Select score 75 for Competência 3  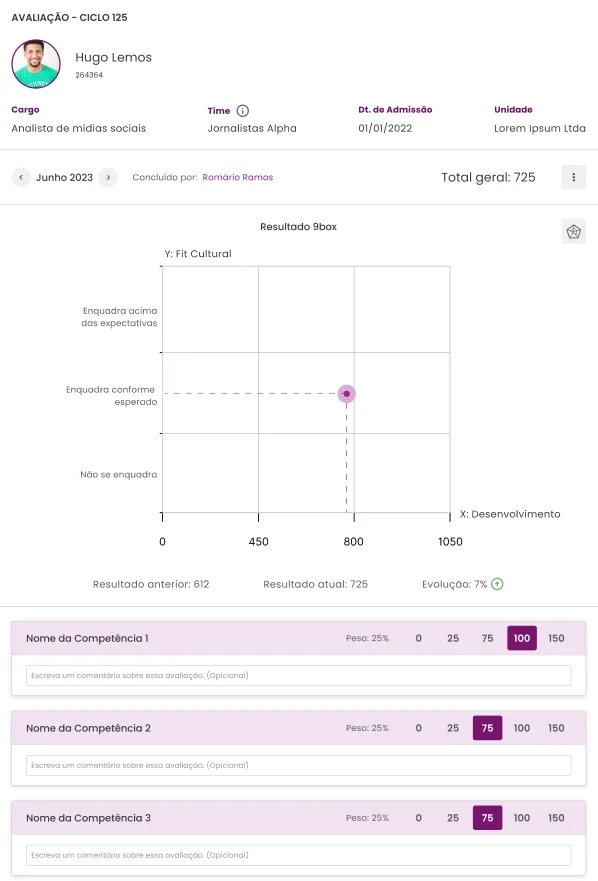click(487, 818)
